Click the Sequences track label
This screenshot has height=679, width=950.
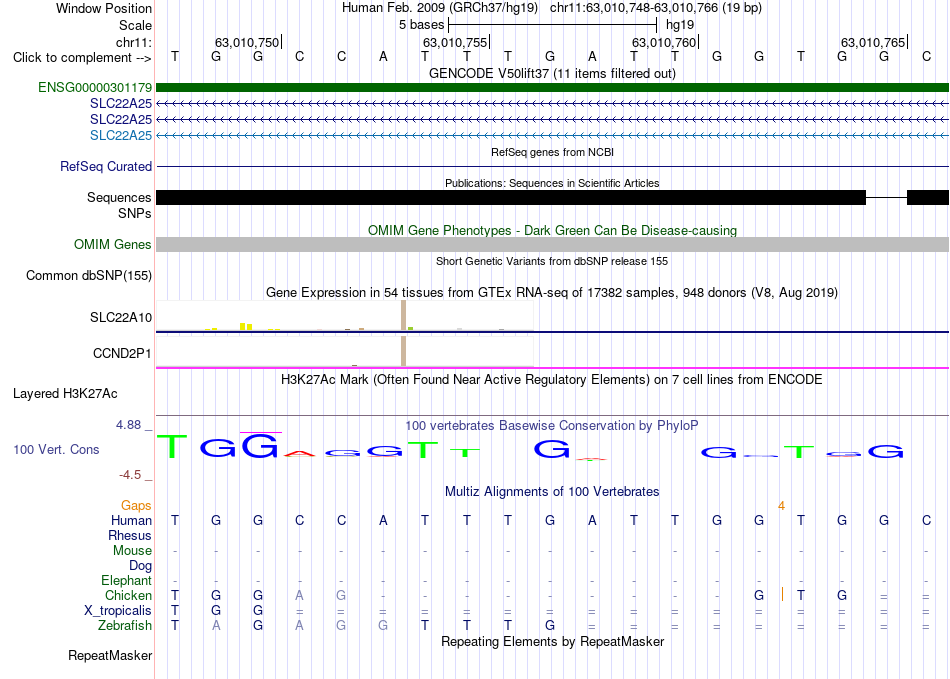pos(119,197)
